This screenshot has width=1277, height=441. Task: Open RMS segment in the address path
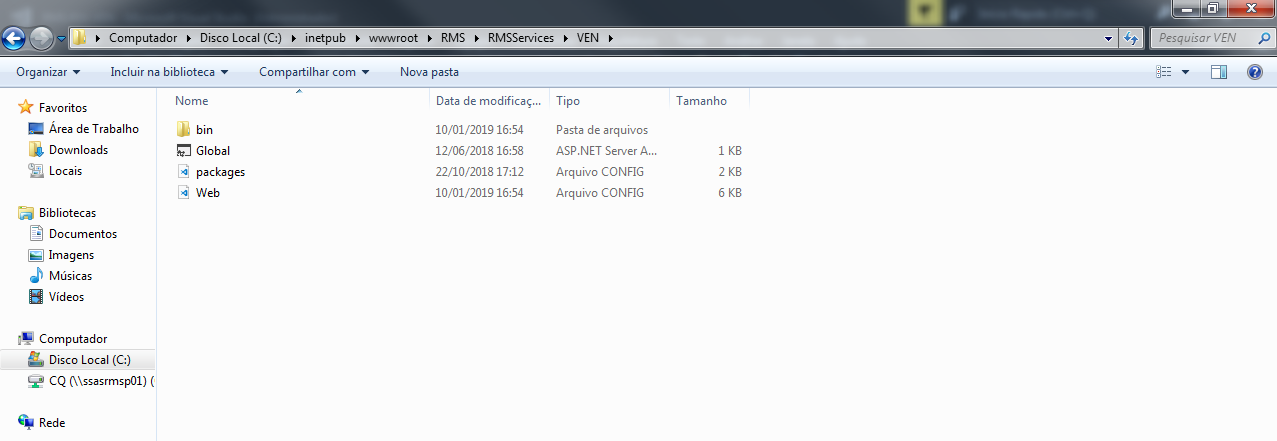point(452,38)
